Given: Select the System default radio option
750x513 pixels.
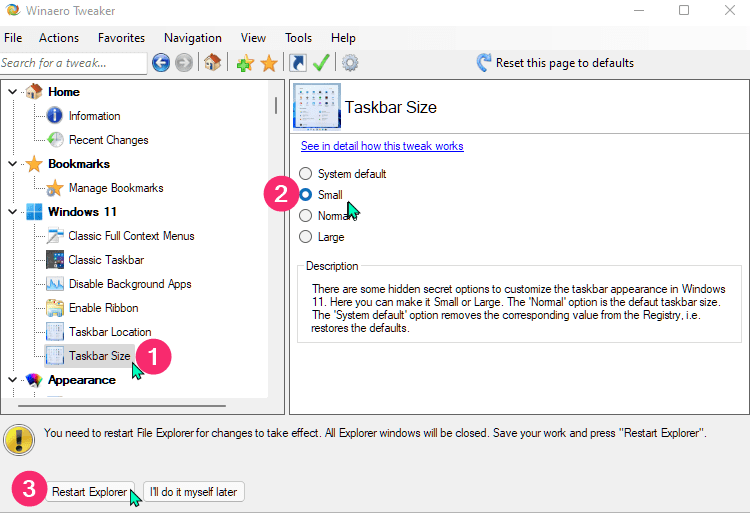Looking at the screenshot, I should (305, 173).
